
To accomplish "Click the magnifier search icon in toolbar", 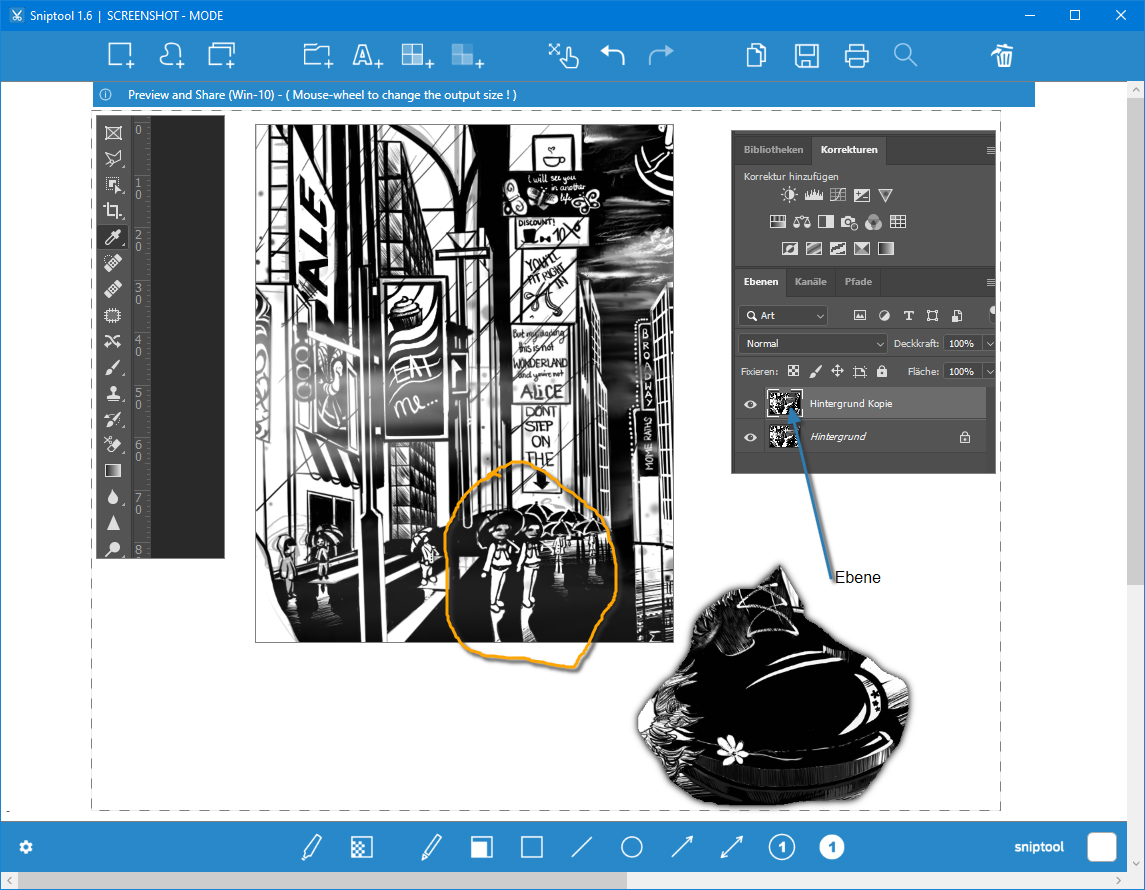I will (x=905, y=55).
